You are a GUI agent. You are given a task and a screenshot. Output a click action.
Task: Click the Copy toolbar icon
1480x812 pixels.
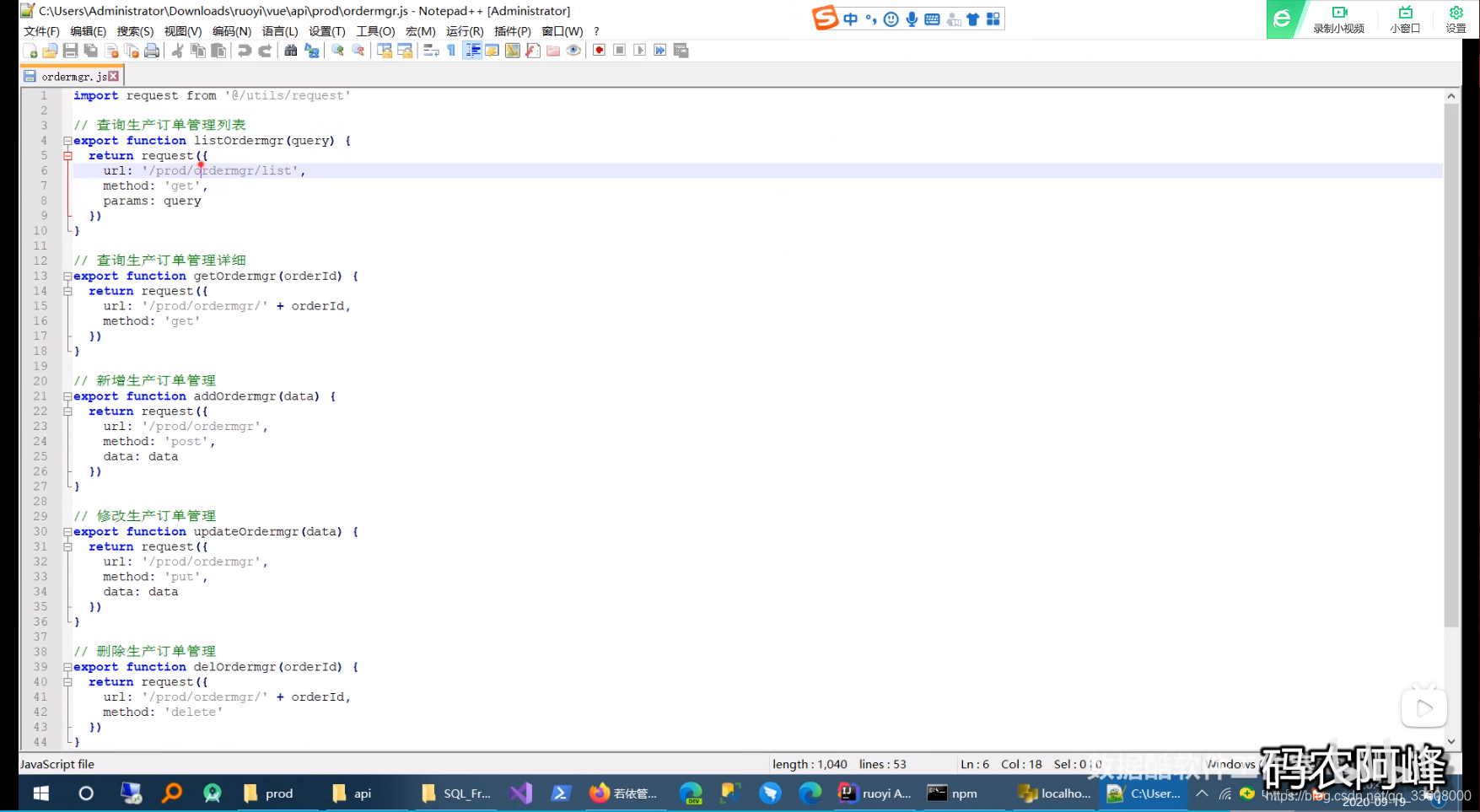[198, 51]
